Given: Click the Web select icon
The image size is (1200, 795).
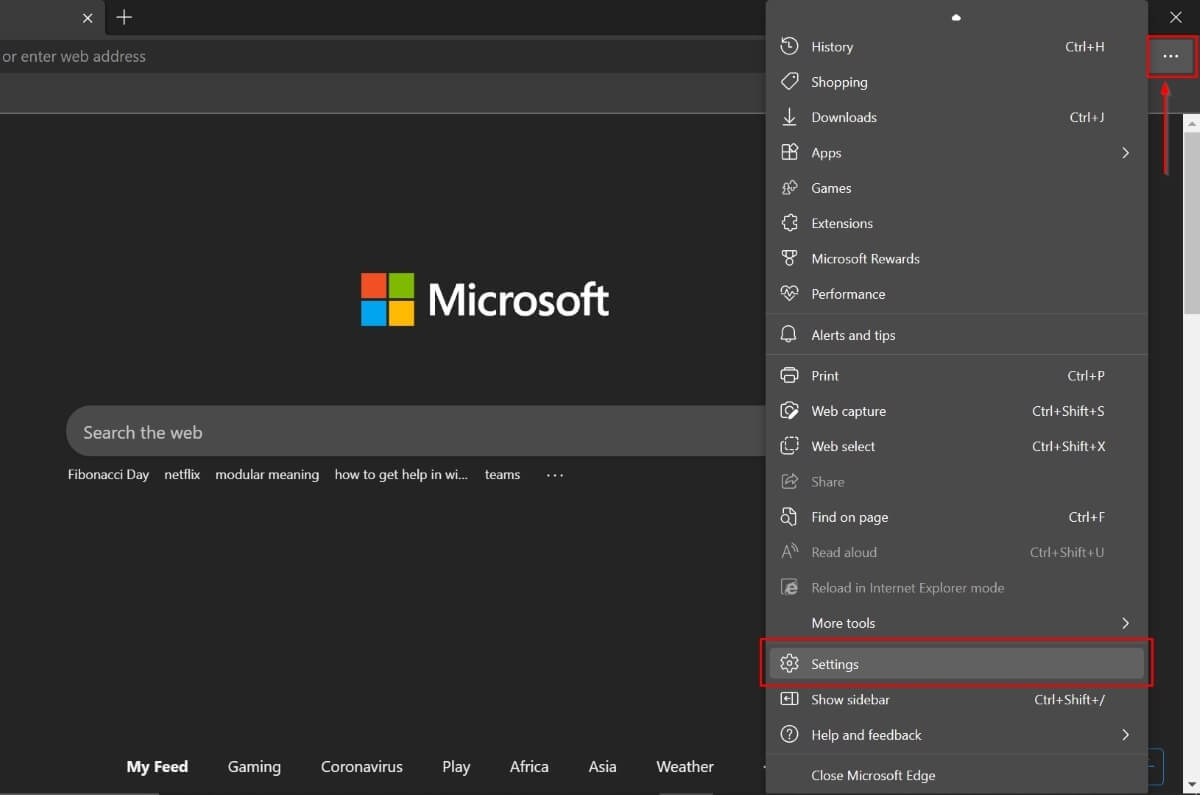Looking at the screenshot, I should [x=789, y=446].
